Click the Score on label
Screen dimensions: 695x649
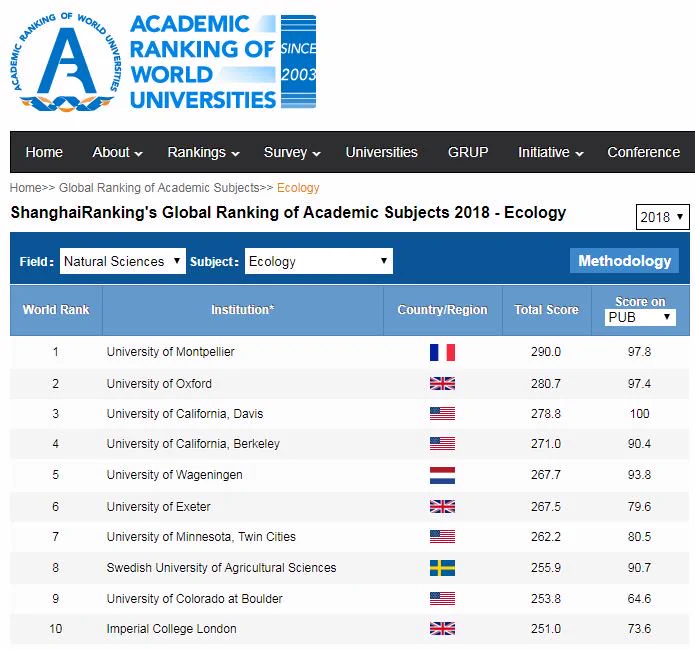click(640, 301)
